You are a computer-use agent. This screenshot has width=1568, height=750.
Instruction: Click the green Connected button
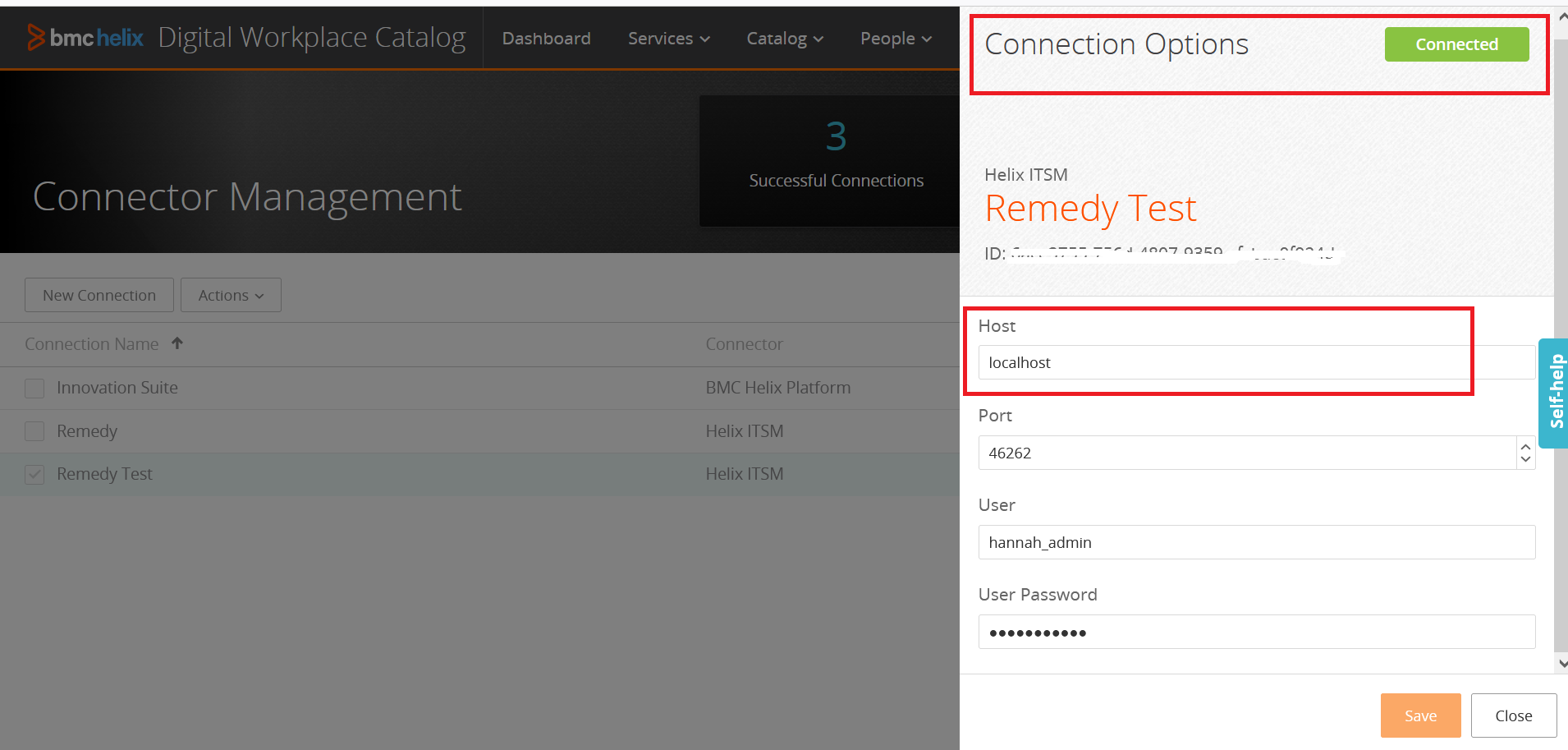[x=1456, y=44]
